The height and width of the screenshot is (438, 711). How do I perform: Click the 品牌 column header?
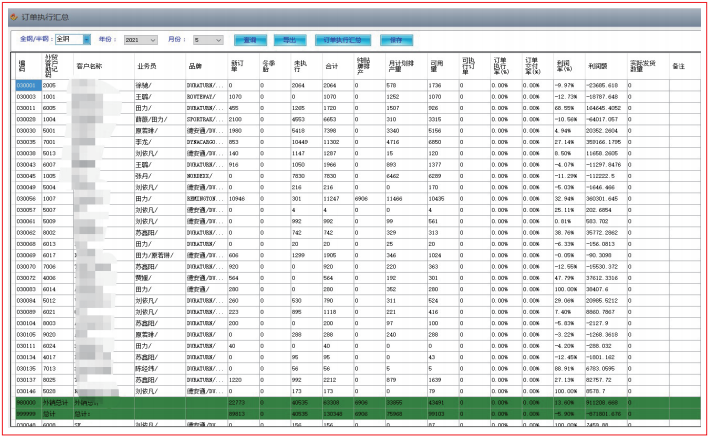click(x=195, y=64)
